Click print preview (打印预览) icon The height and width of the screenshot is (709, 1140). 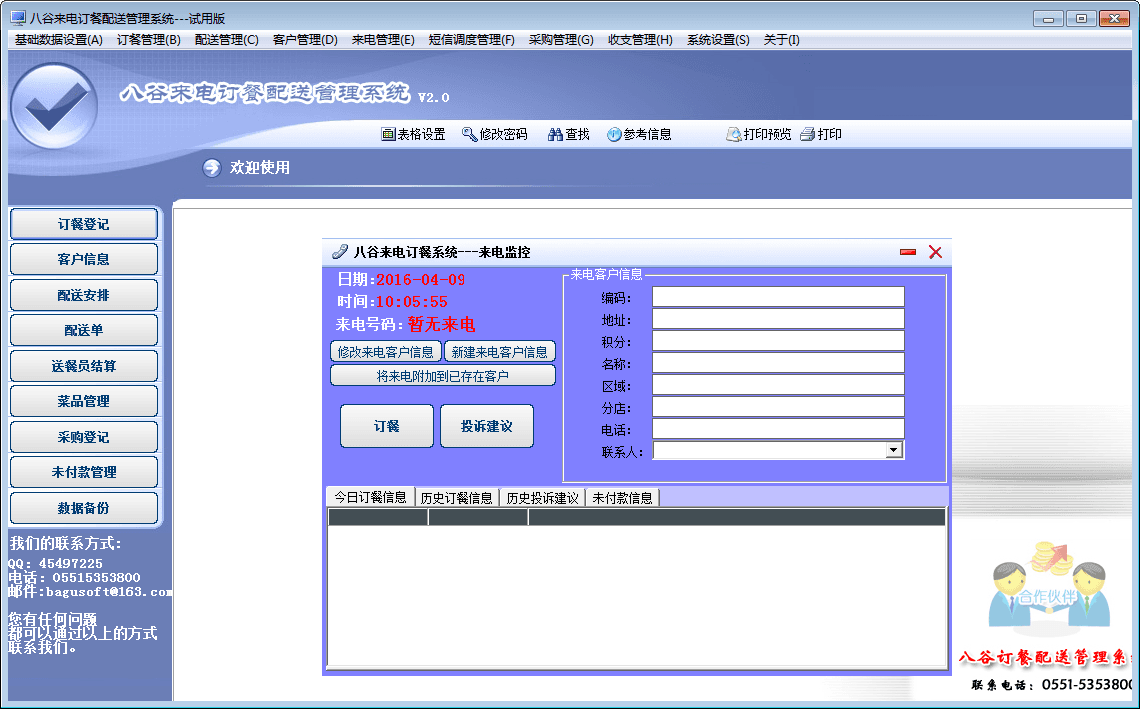tap(733, 134)
